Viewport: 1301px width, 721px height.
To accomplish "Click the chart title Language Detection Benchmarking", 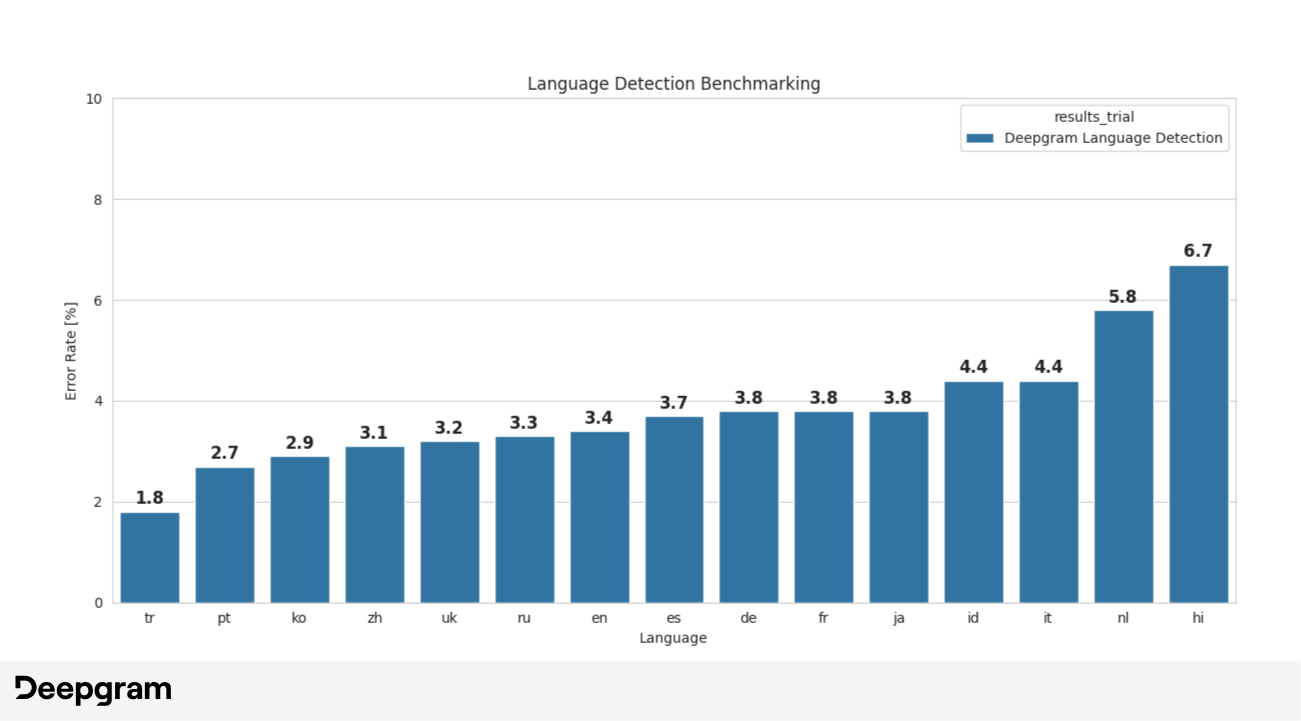I will pyautogui.click(x=673, y=84).
